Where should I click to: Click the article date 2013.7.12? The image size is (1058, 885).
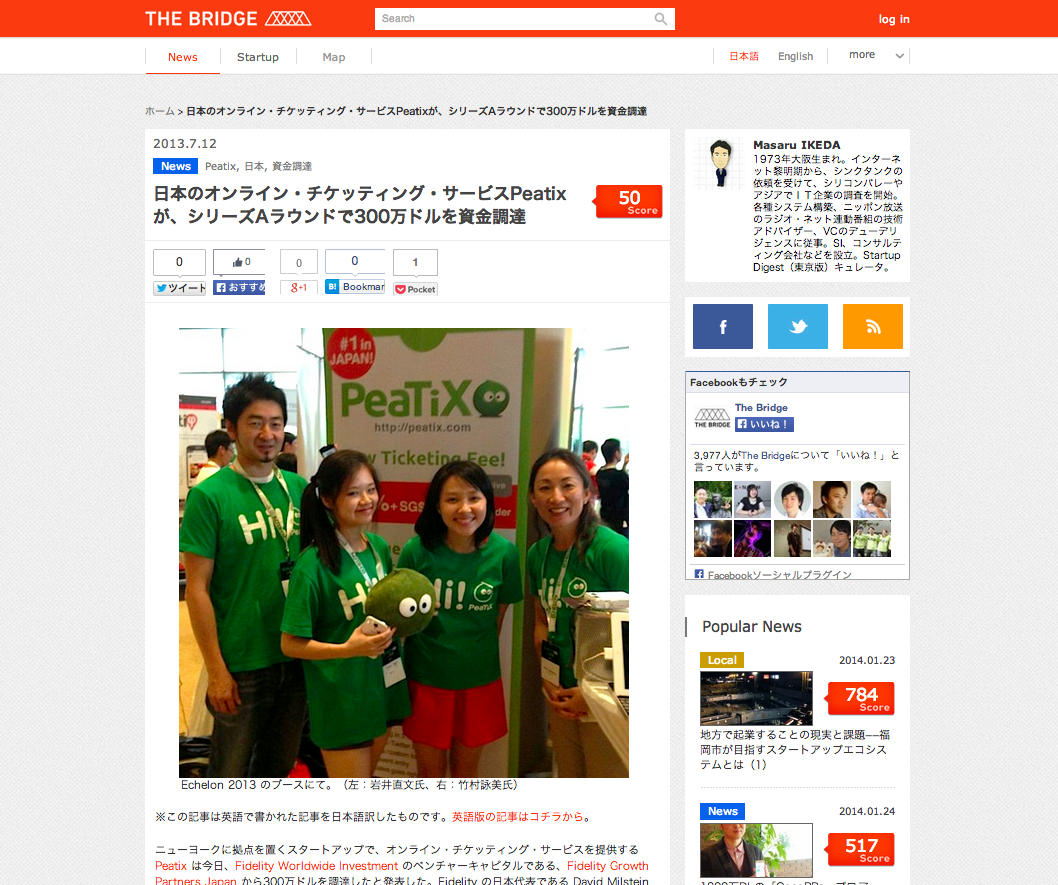tap(185, 144)
